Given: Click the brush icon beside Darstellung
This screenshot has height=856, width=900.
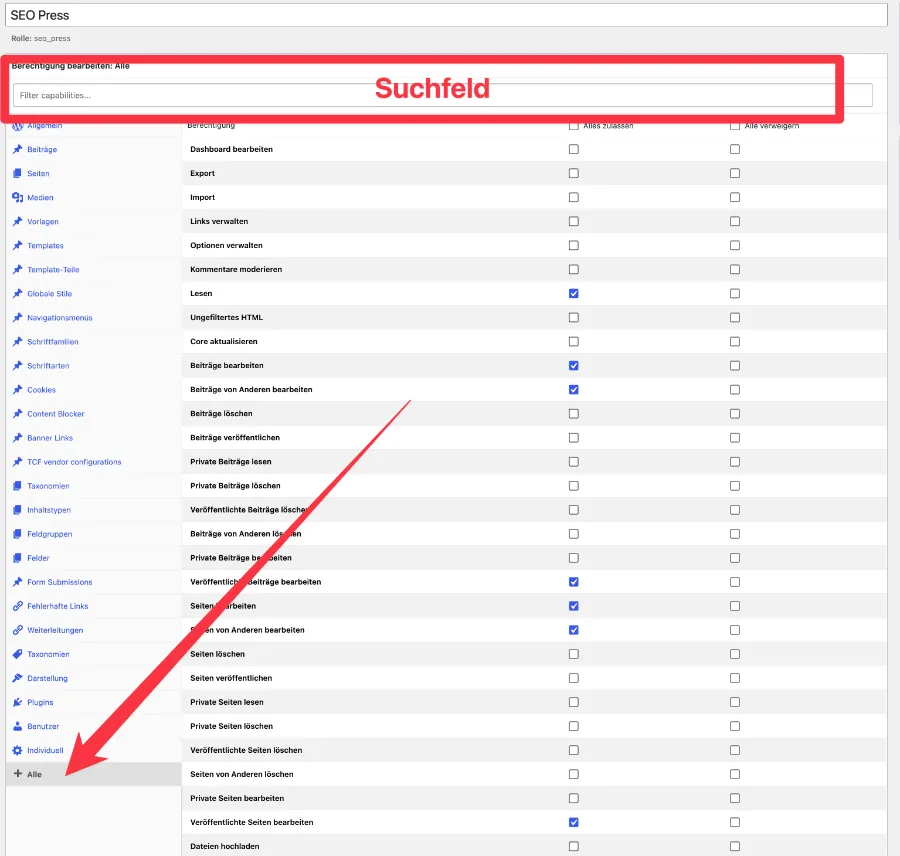Looking at the screenshot, I should (17, 678).
